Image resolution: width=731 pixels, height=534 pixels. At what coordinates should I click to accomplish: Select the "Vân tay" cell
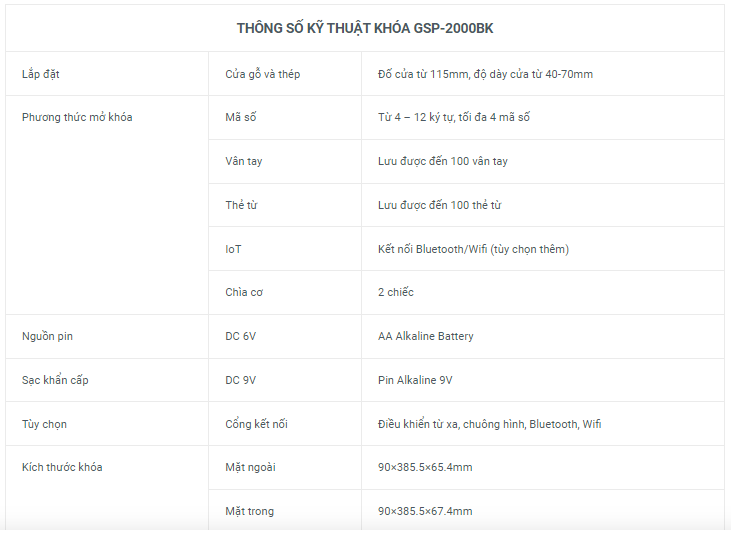click(244, 161)
